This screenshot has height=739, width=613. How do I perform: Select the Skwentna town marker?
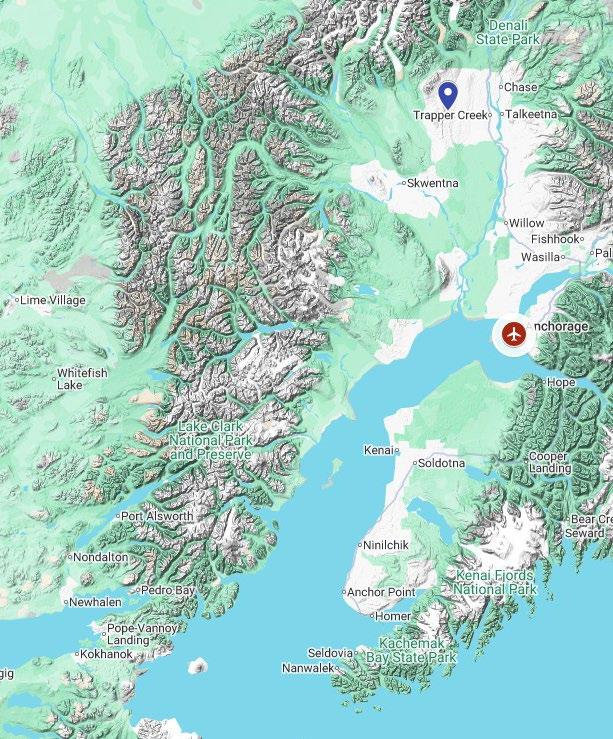(404, 183)
